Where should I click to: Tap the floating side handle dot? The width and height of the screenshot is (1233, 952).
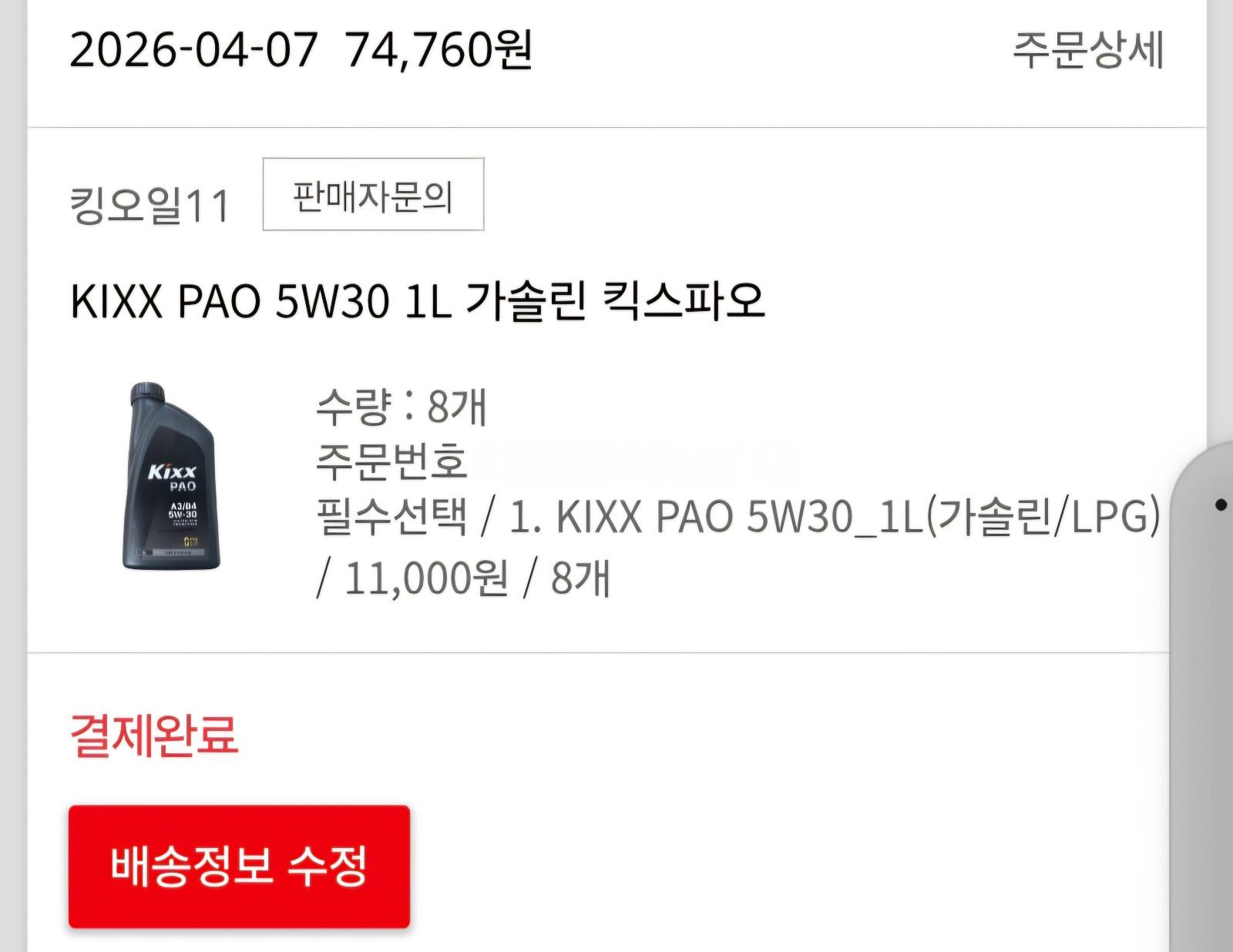pos(1221,505)
